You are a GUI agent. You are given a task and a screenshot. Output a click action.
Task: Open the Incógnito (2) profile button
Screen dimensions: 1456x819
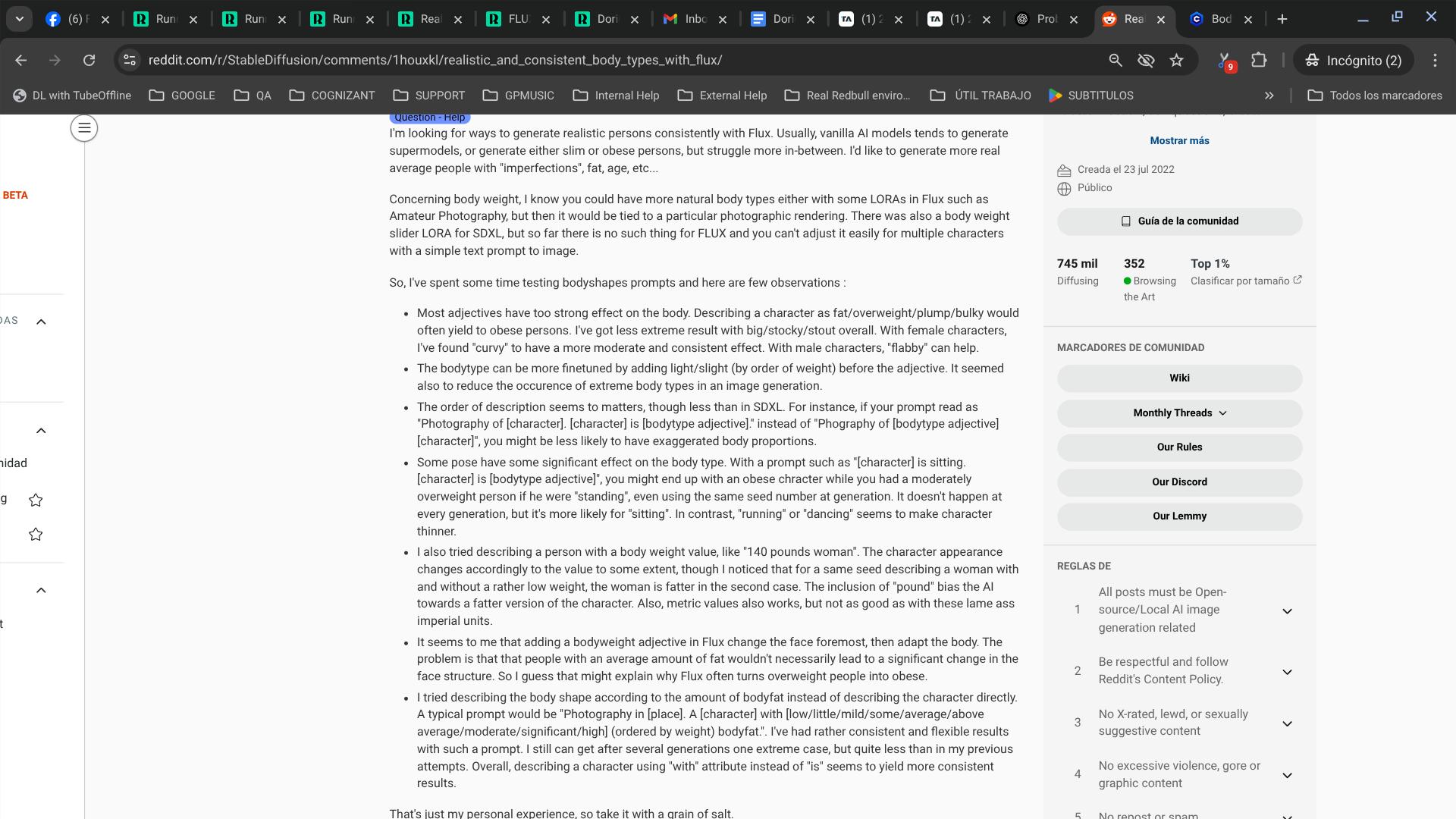pos(1354,60)
